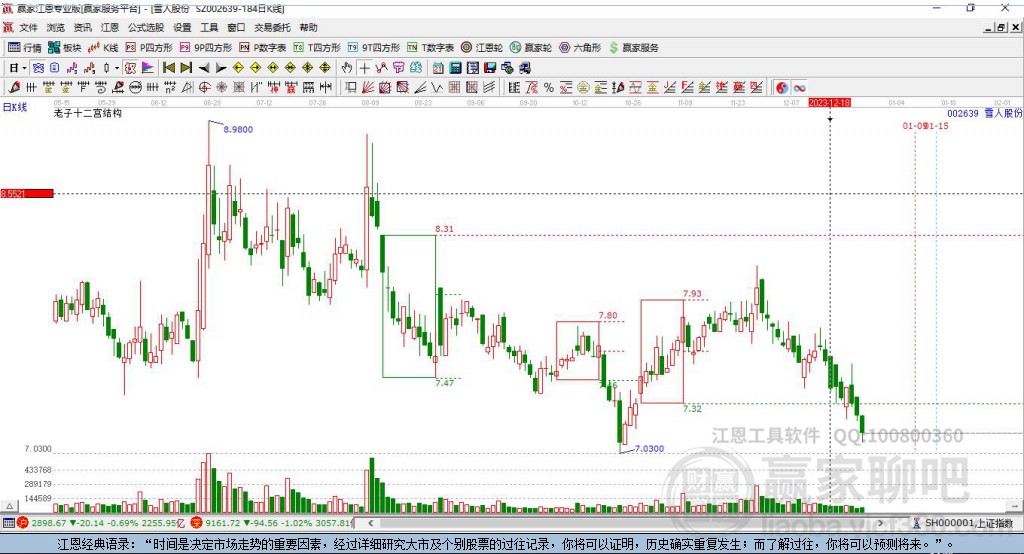Launch the 江恩轮 Gann wheel

tap(481, 48)
